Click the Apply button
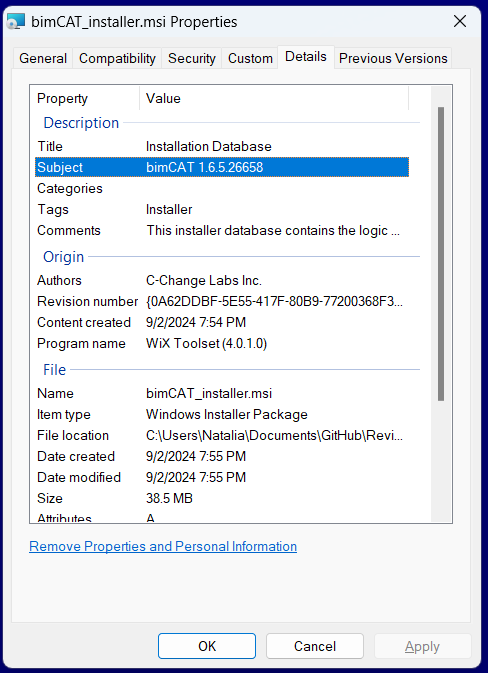The width and height of the screenshot is (488, 673). click(423, 646)
